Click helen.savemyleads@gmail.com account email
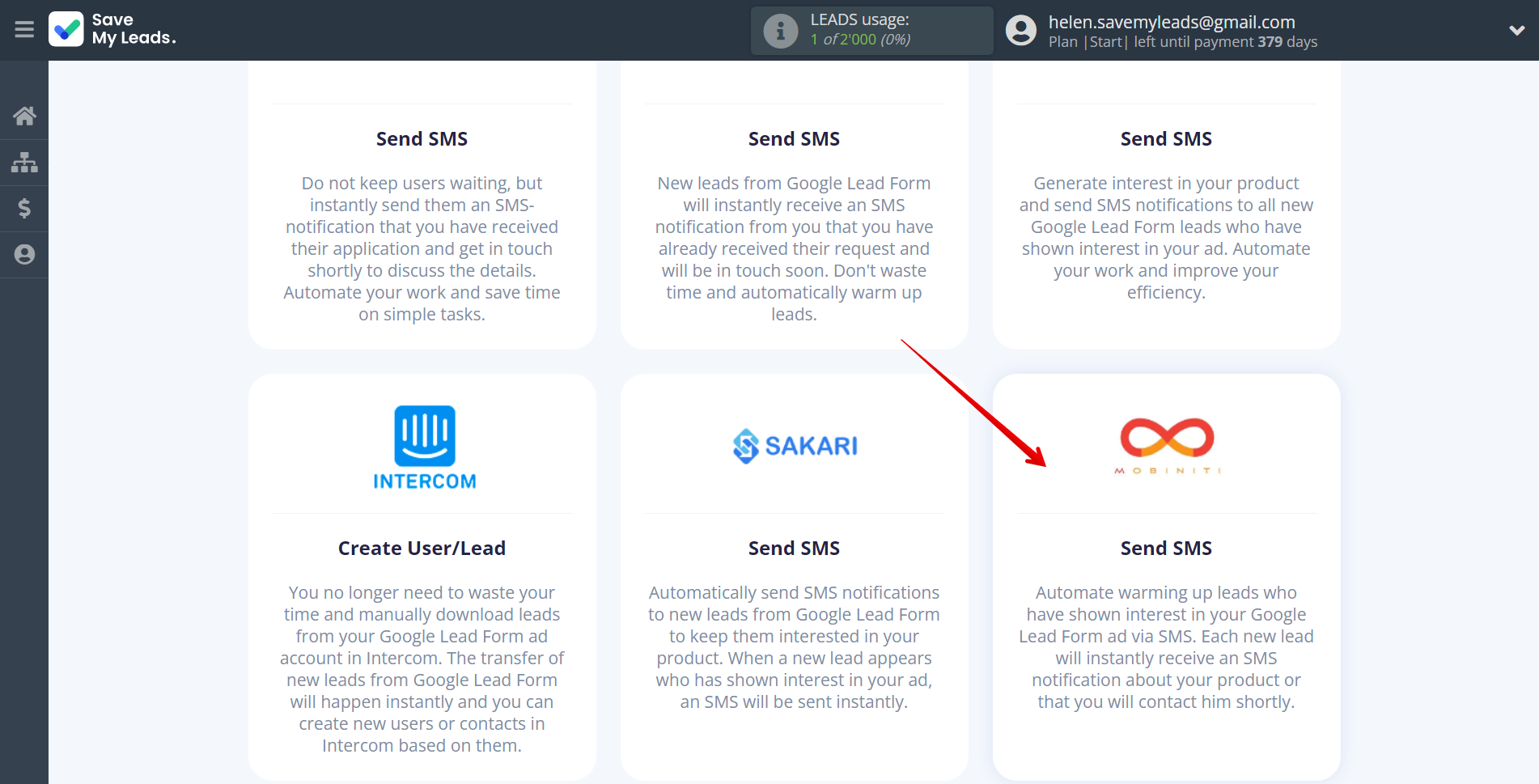This screenshot has height=784, width=1539. tap(1172, 22)
